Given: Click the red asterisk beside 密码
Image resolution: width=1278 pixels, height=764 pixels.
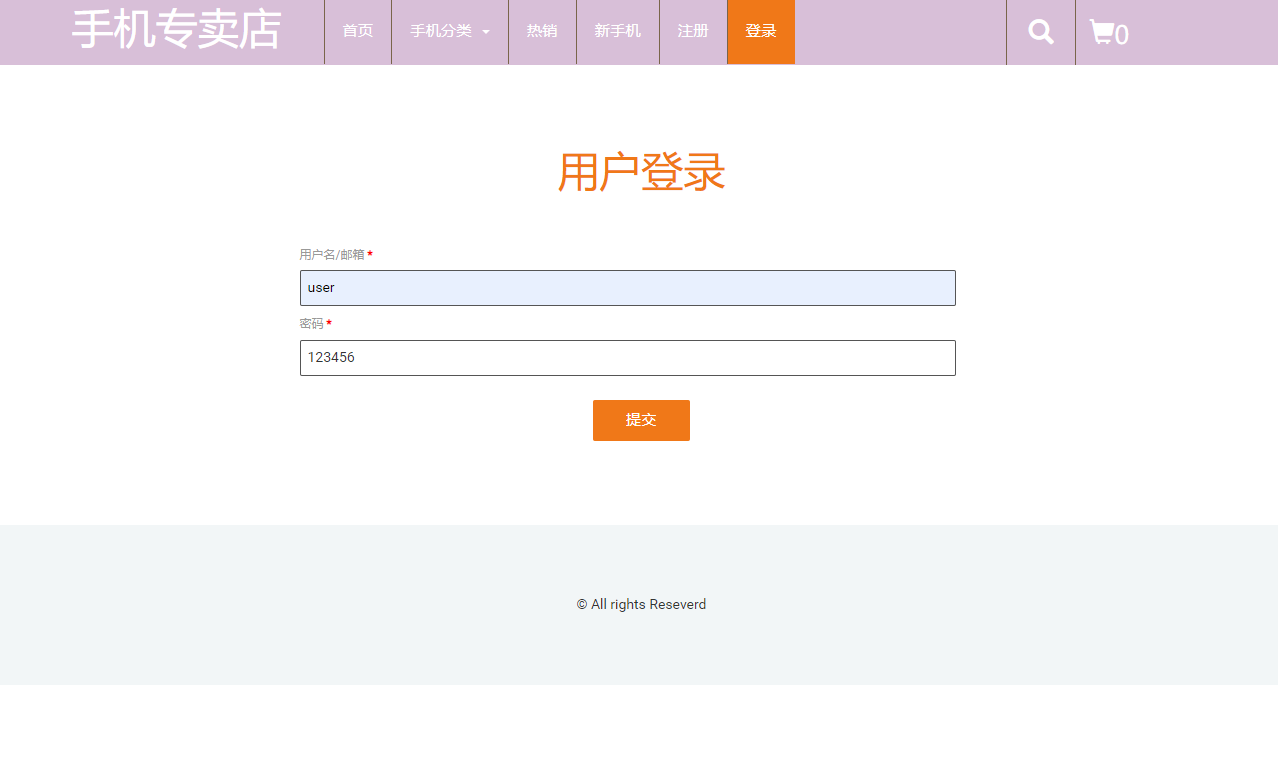Looking at the screenshot, I should pos(329,323).
